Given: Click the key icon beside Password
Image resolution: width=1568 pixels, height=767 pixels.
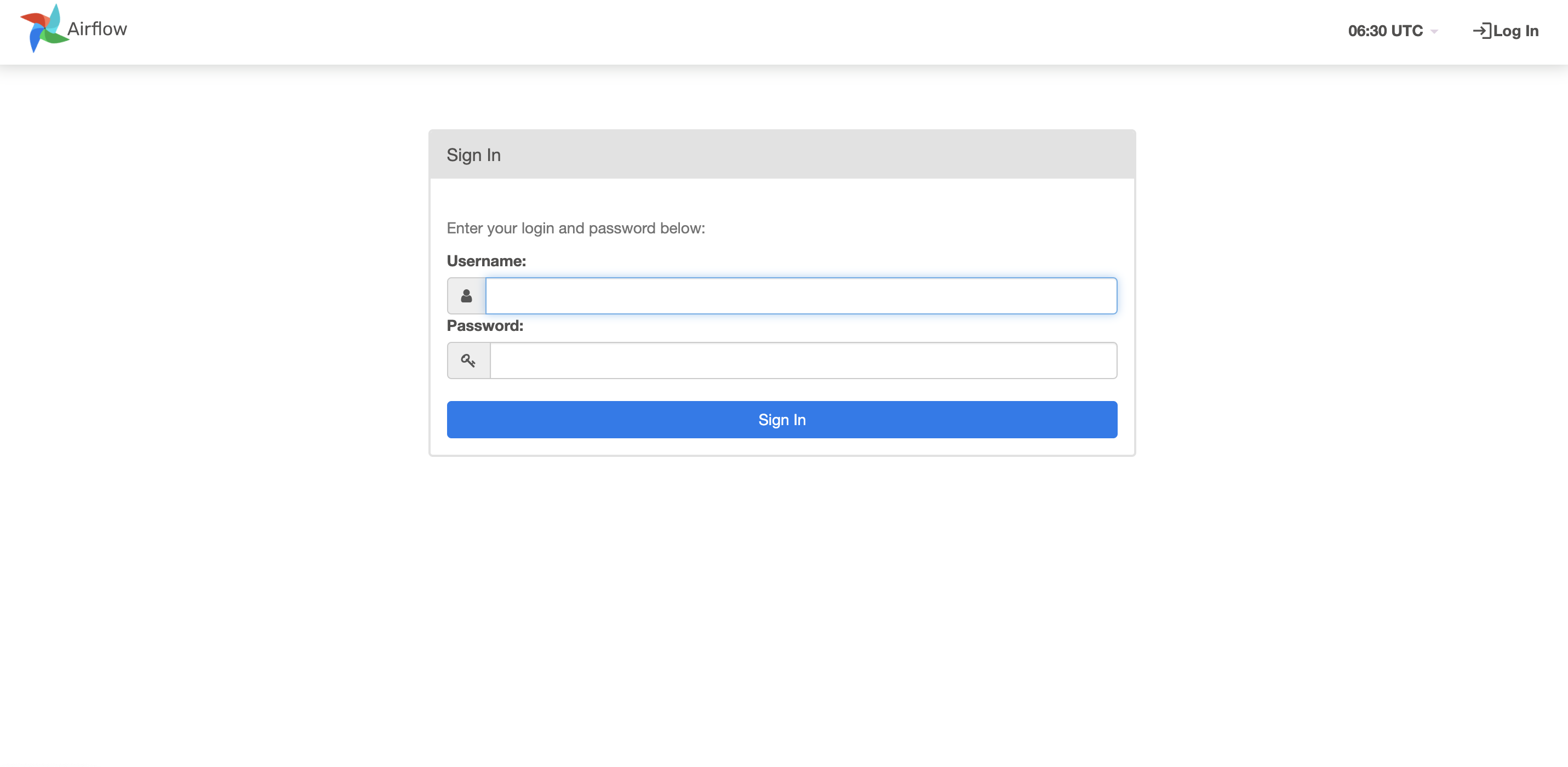Looking at the screenshot, I should [x=468, y=360].
